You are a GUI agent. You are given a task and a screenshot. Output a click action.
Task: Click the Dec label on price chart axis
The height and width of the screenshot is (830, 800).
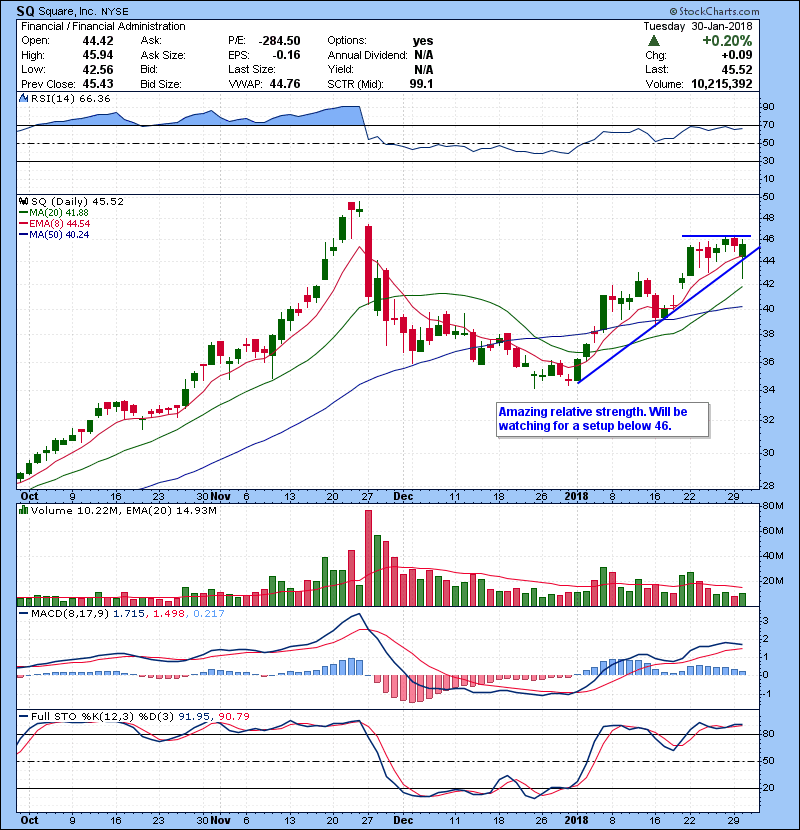click(x=403, y=496)
